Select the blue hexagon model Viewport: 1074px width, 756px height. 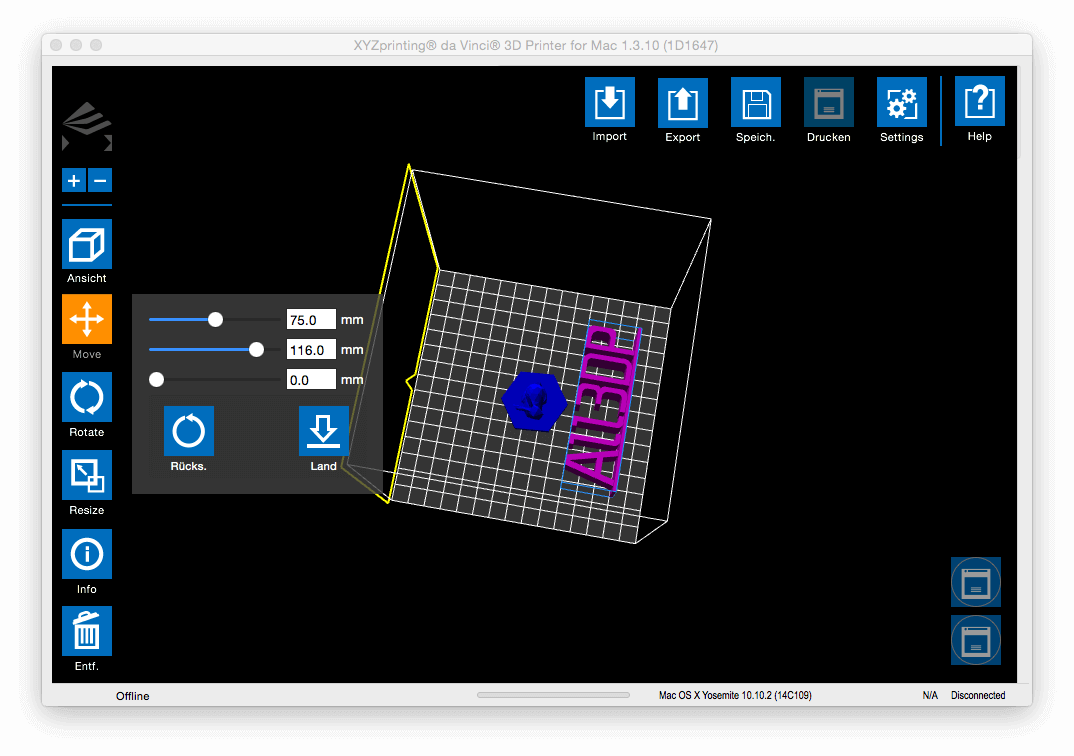pos(534,401)
